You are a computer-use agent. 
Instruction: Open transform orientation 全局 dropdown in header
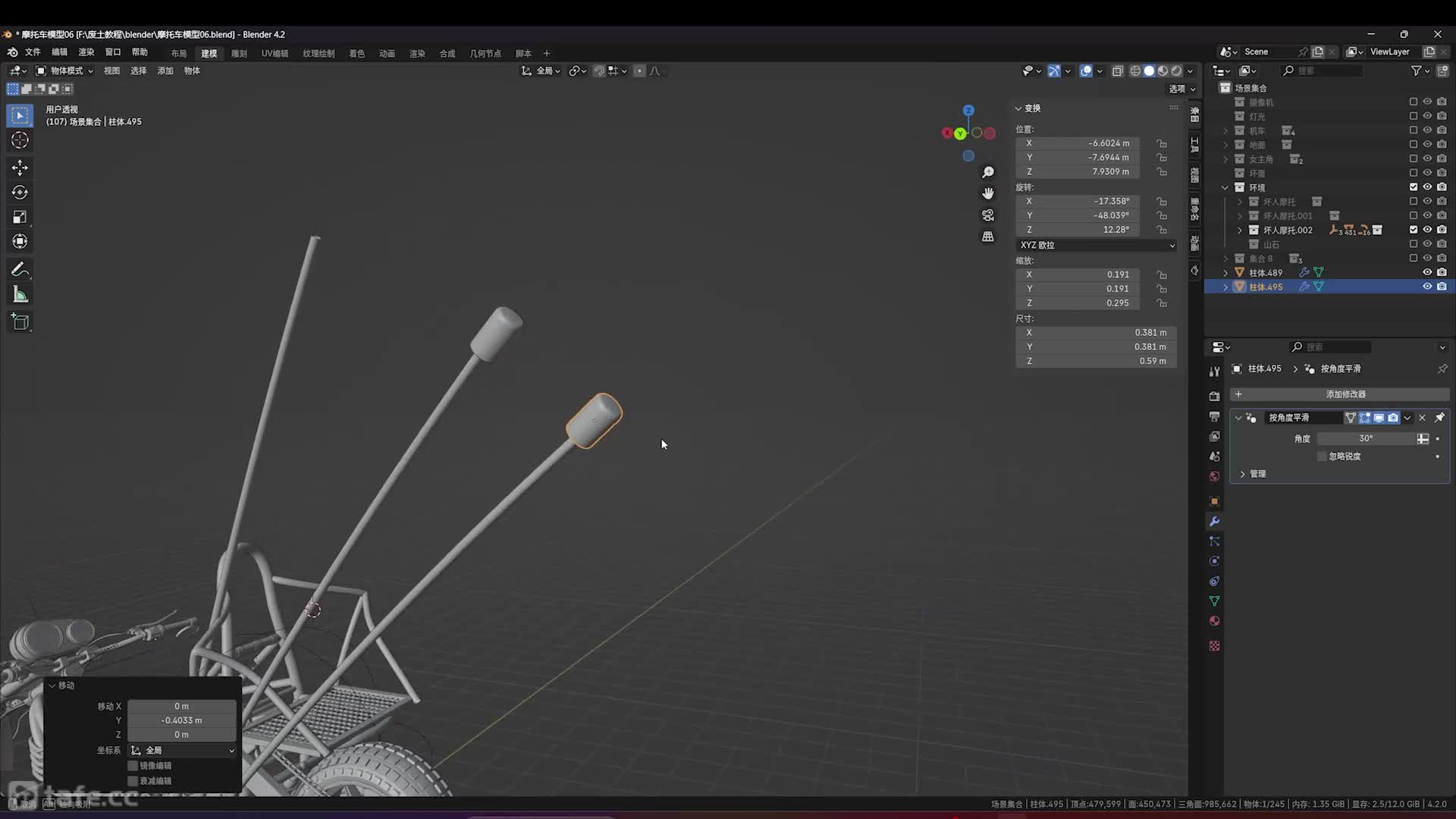click(x=541, y=71)
